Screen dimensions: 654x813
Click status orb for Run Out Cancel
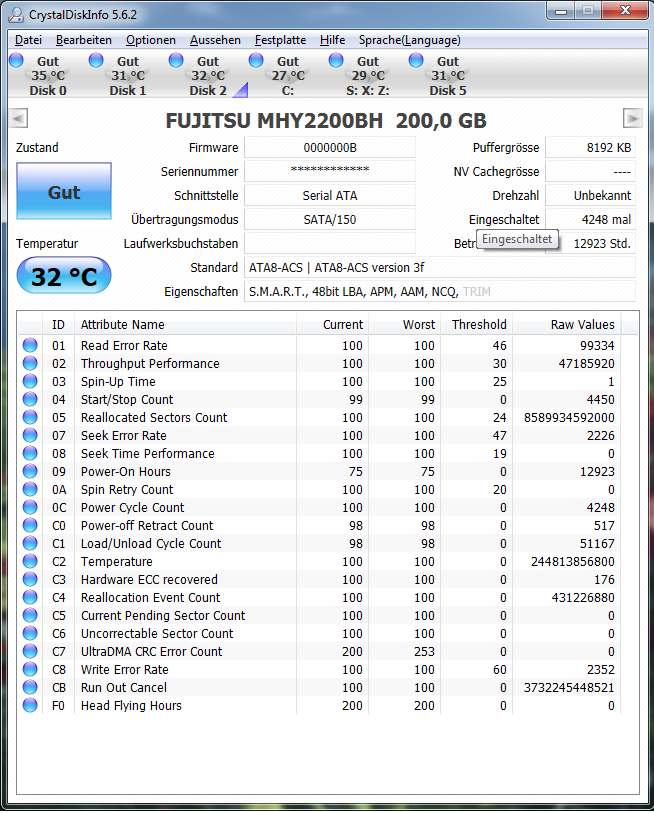(x=30, y=688)
